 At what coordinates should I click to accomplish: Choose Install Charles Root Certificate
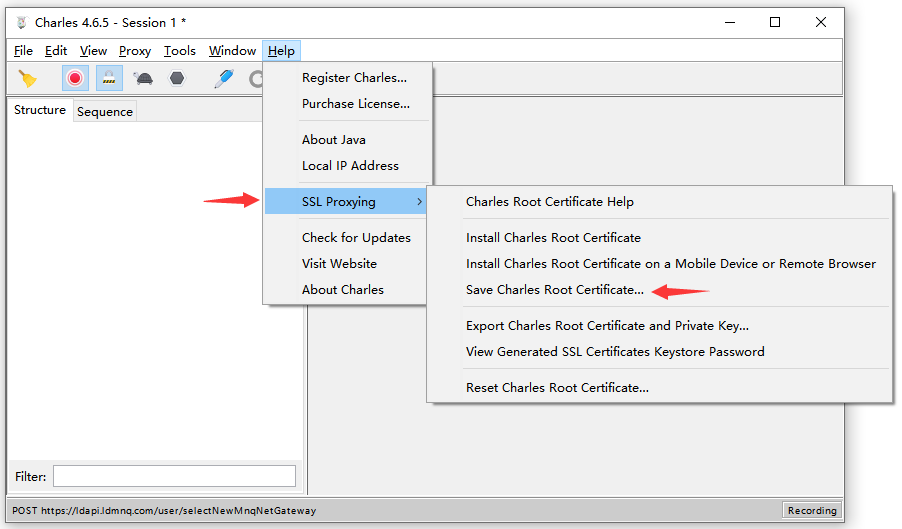pos(553,237)
